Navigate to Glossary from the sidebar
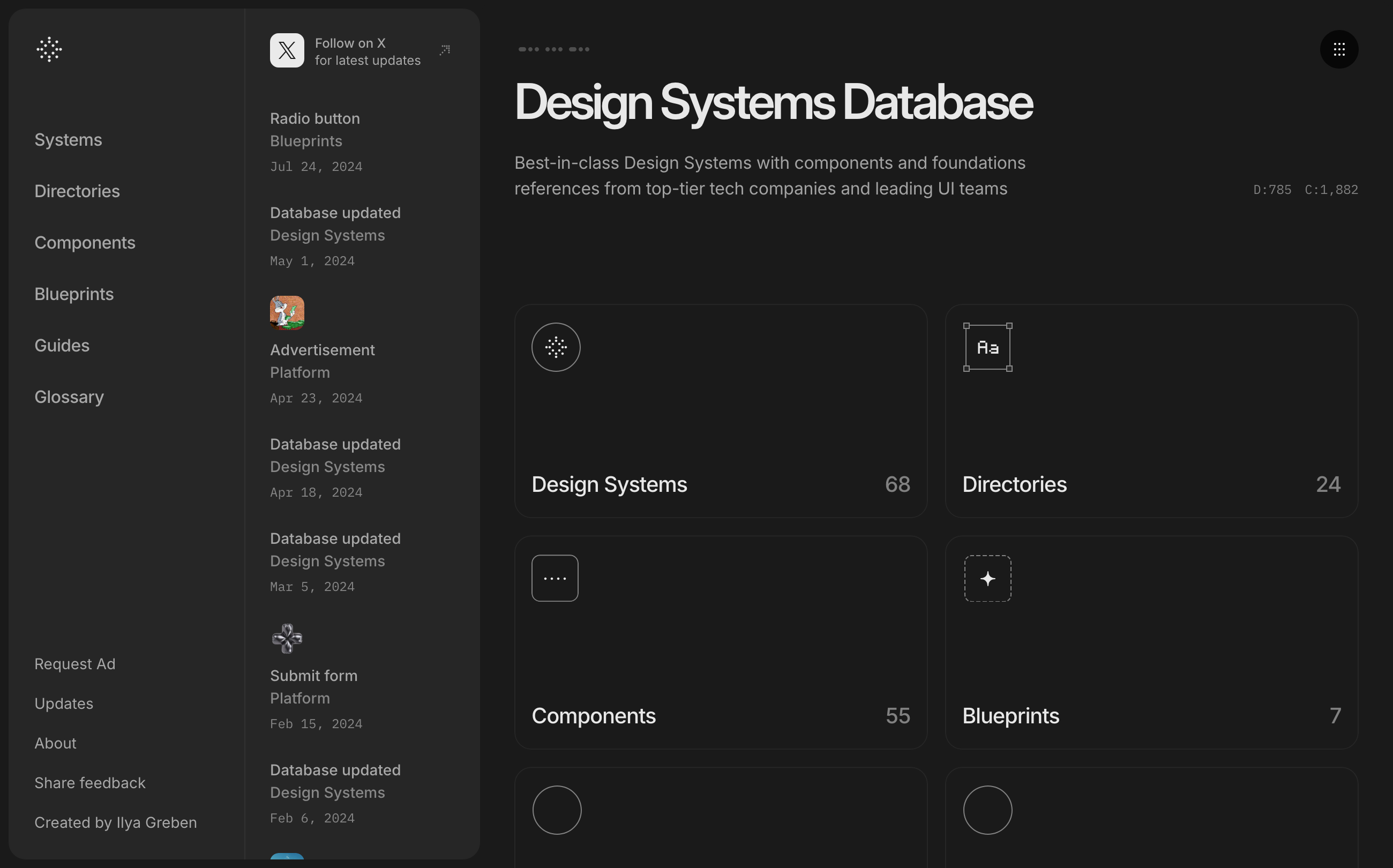The image size is (1393, 868). click(69, 396)
